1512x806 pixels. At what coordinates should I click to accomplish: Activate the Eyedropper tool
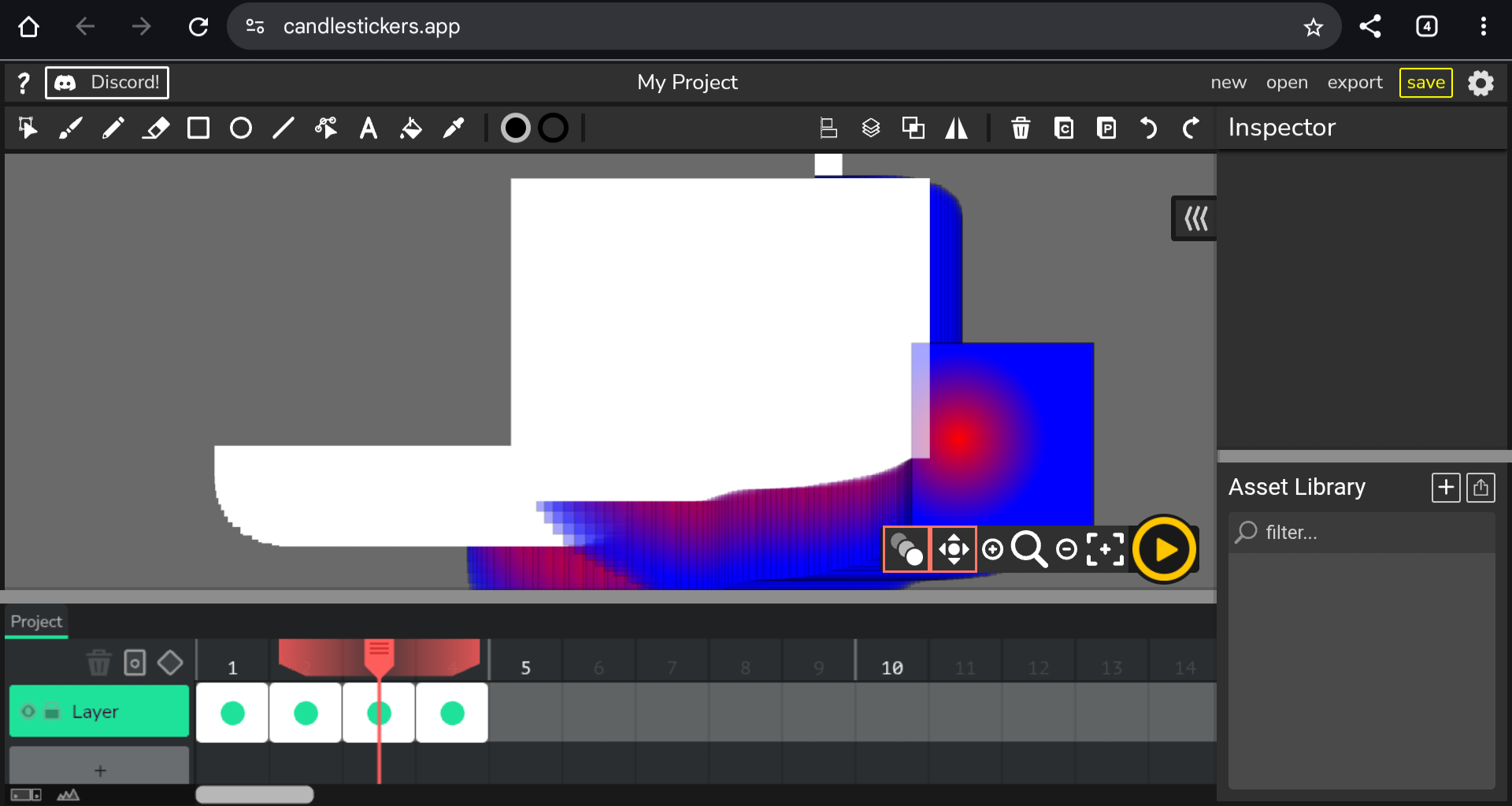pyautogui.click(x=454, y=128)
